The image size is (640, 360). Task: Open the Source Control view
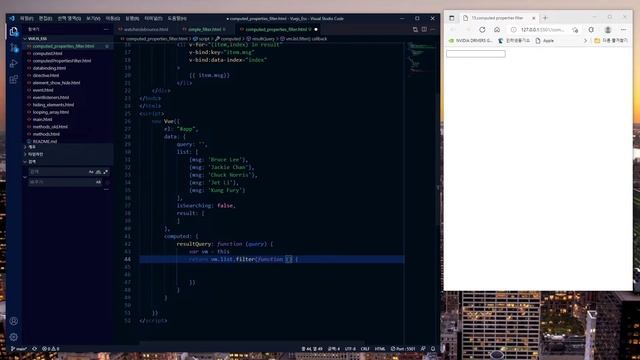click(13, 48)
